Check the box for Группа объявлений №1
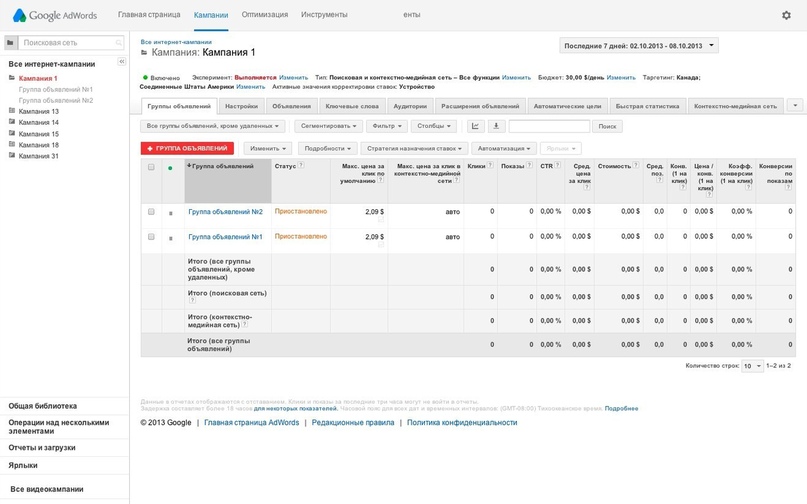Image resolution: width=807 pixels, height=504 pixels. (151, 237)
